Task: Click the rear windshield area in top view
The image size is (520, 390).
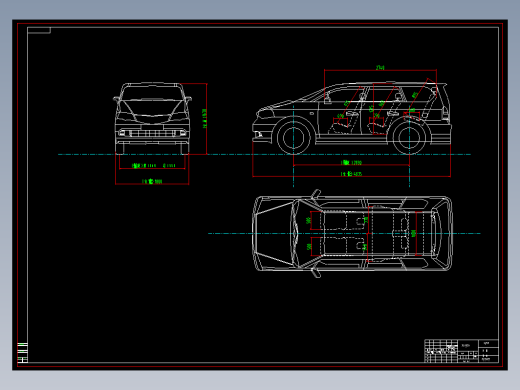Action: coord(436,233)
